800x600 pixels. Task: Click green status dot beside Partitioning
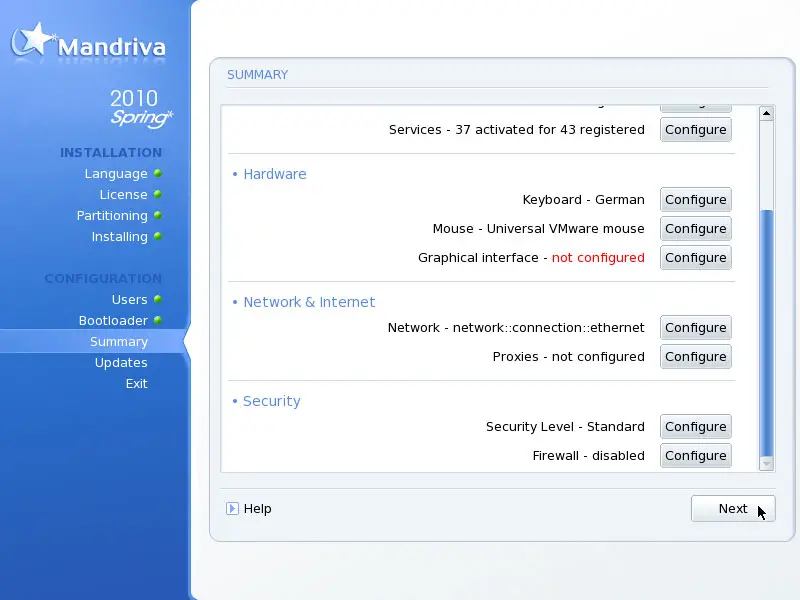158,215
